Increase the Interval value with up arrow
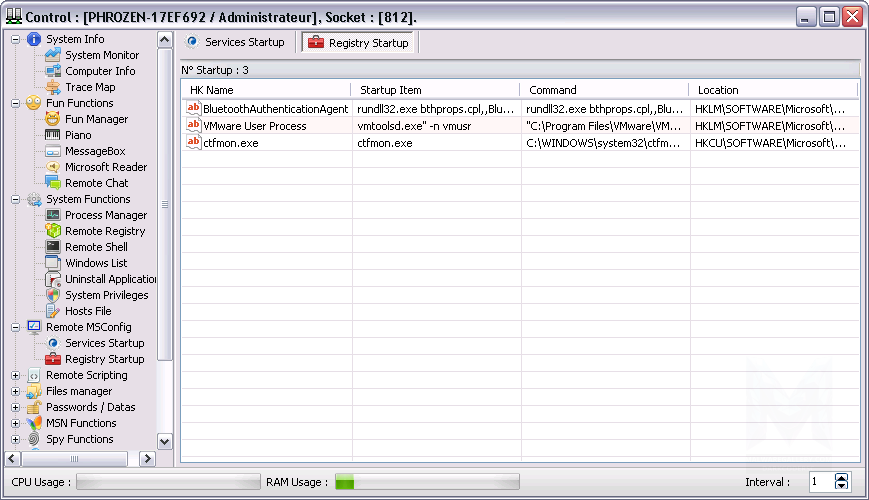This screenshot has width=869, height=500. (841, 477)
